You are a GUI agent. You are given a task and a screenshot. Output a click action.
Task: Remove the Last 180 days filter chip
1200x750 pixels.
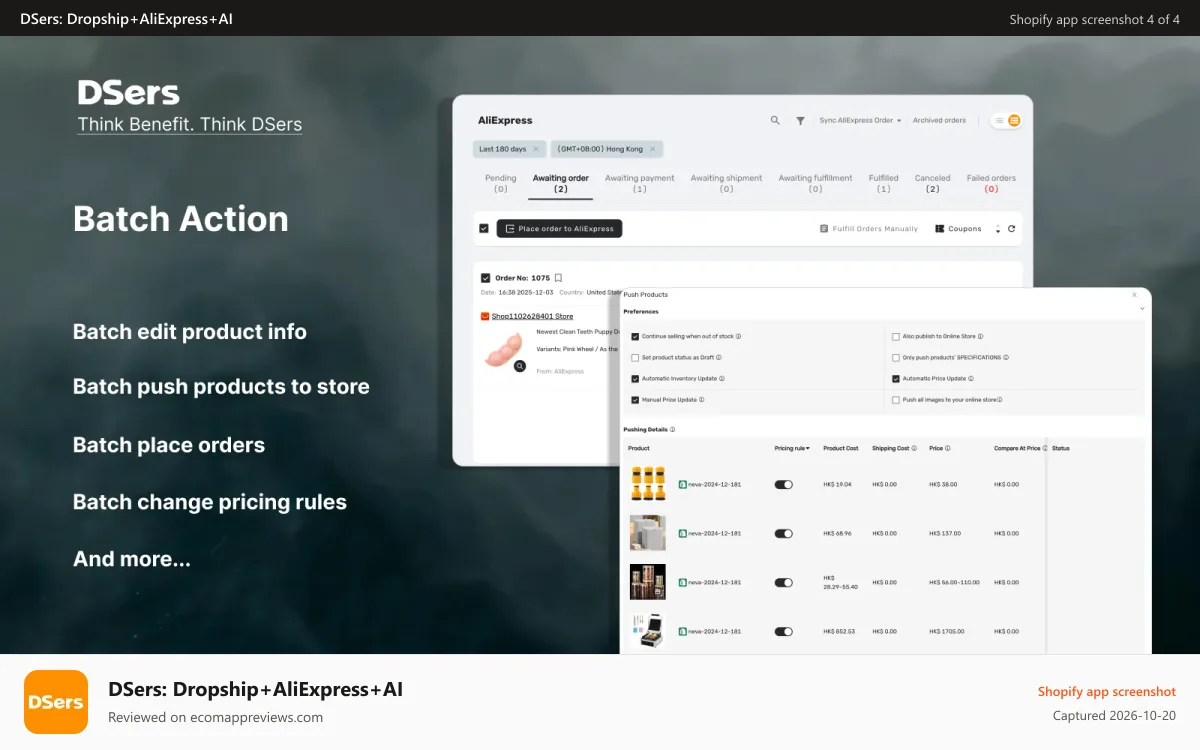coord(535,149)
